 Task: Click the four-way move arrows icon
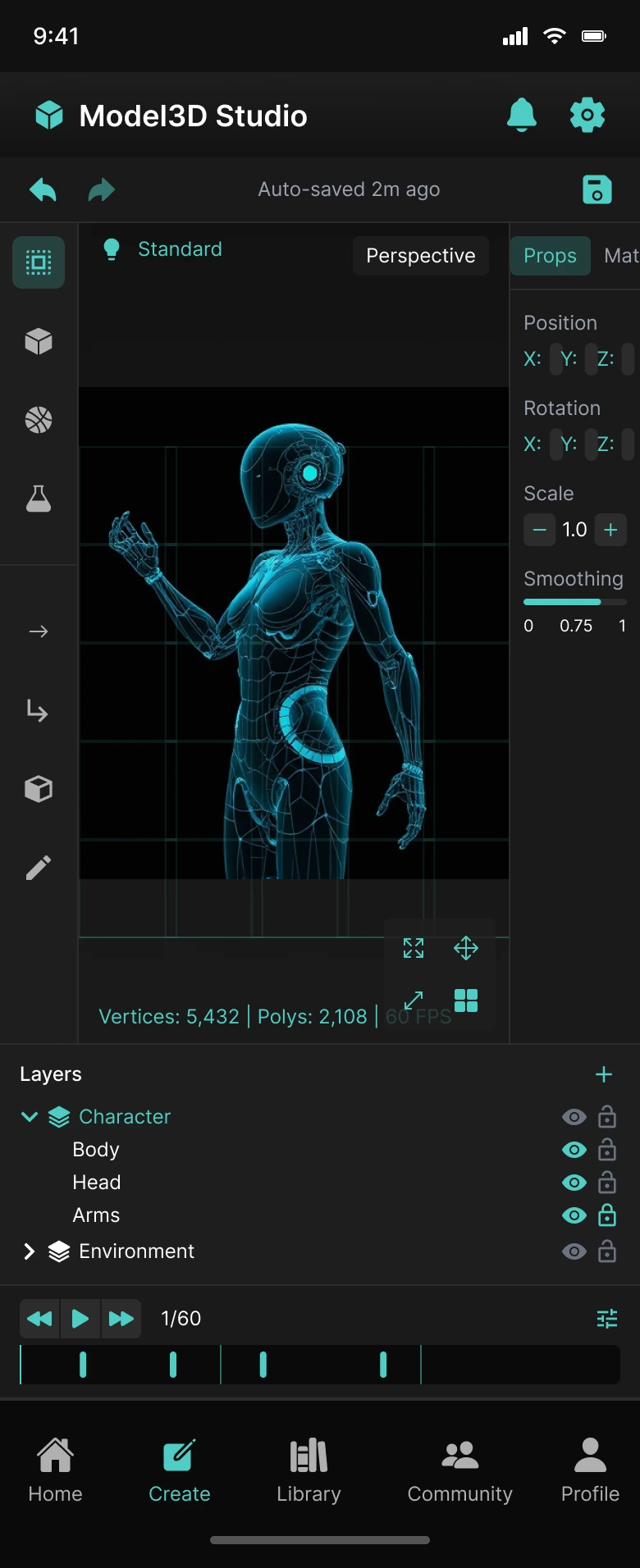[465, 949]
